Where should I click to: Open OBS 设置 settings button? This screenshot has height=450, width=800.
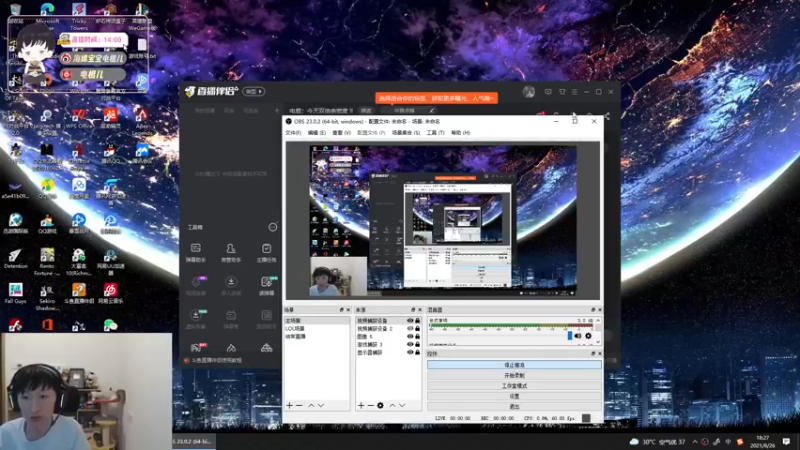coord(514,396)
